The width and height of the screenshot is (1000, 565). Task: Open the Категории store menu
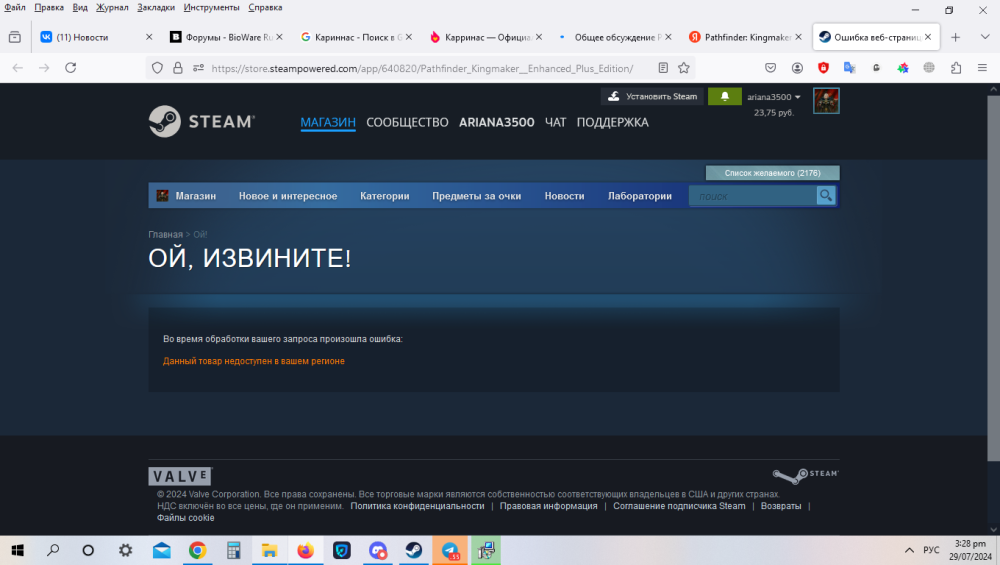coord(385,196)
